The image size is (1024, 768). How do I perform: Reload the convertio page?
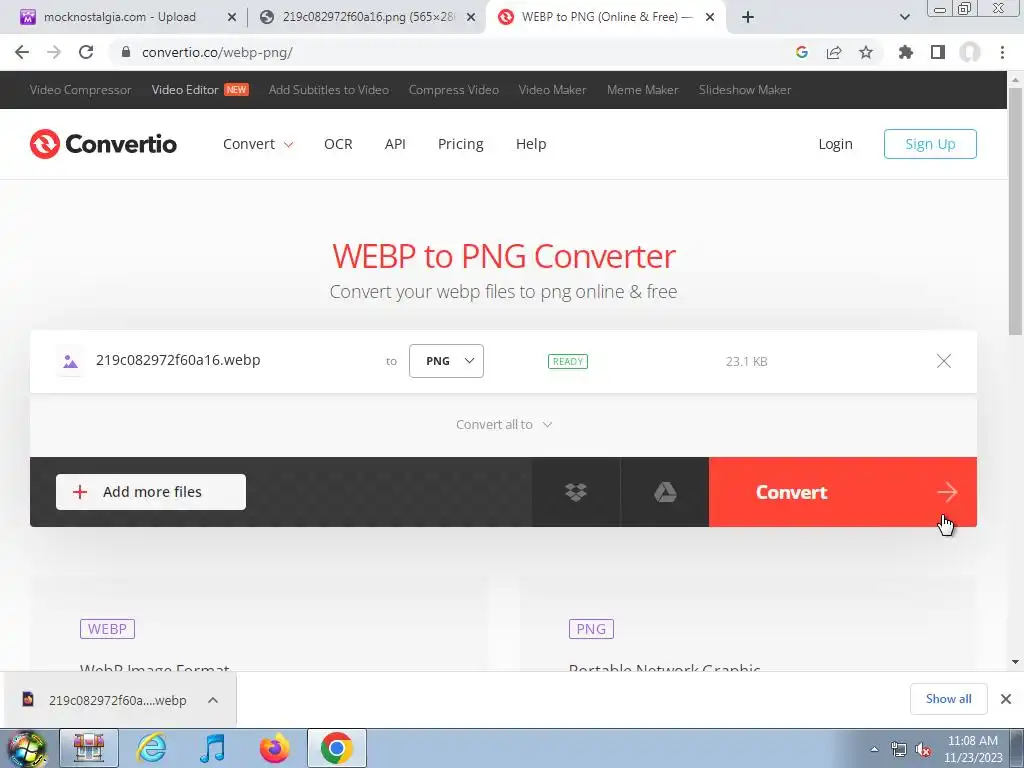tap(86, 52)
